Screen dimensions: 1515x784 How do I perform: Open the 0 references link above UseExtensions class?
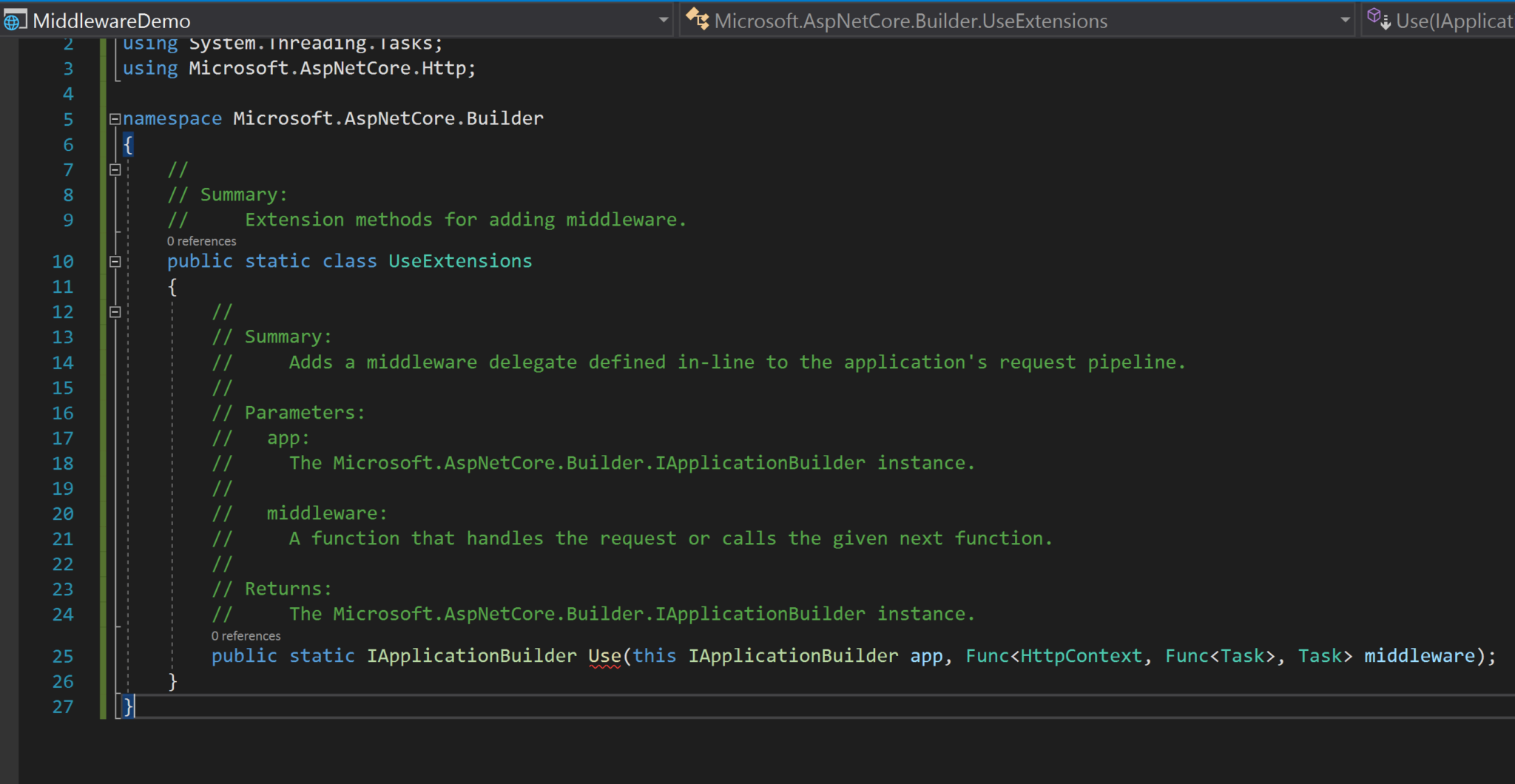[201, 241]
